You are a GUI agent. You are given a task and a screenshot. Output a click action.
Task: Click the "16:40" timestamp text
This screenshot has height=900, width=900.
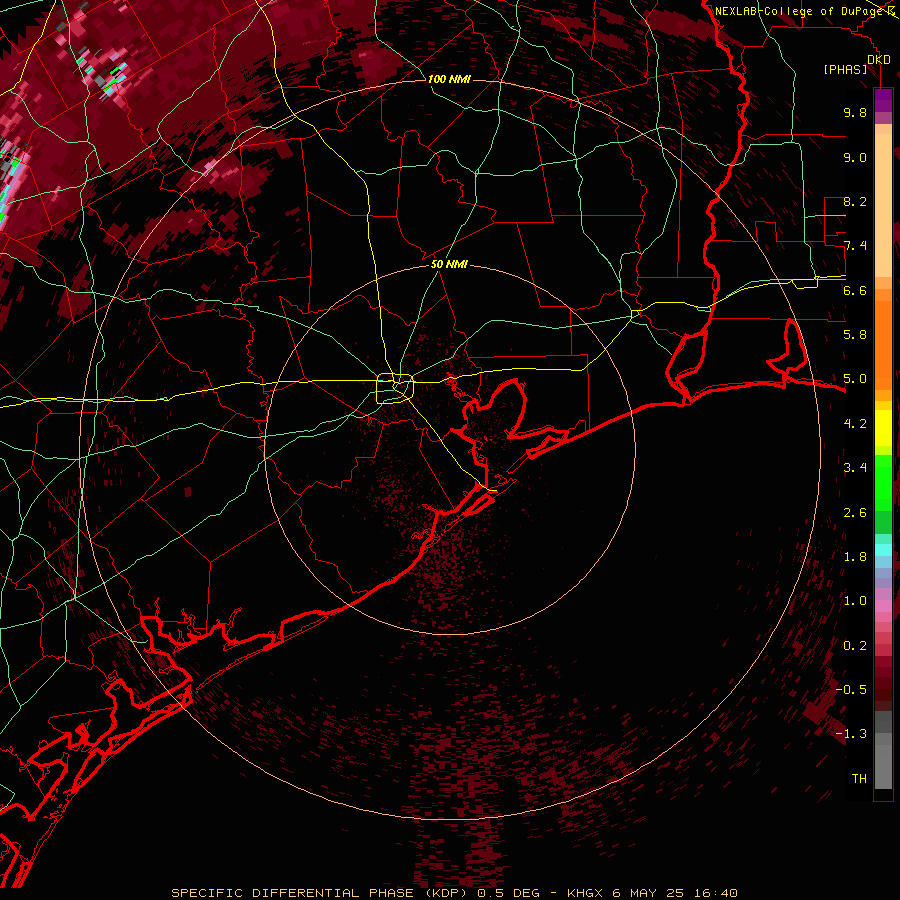coord(715,893)
